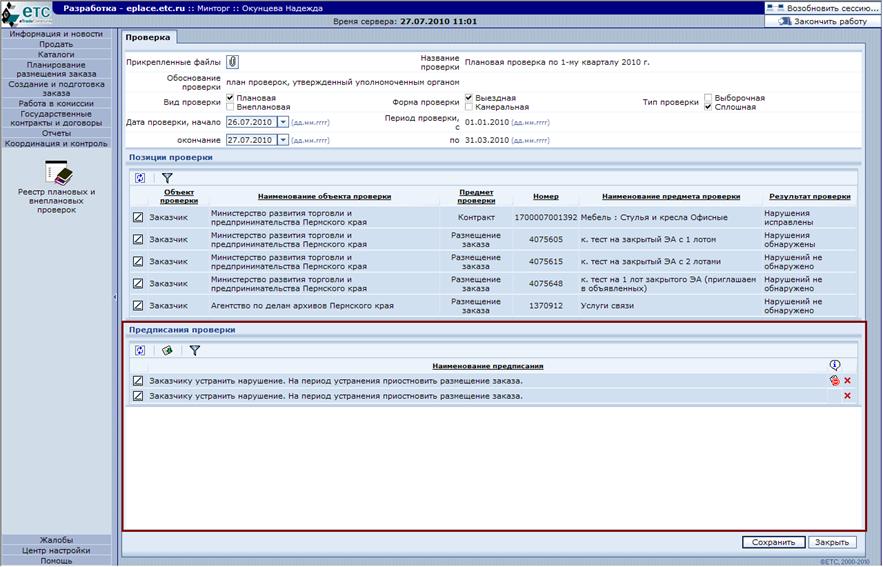Open attached files paperclip icon
This screenshot has height=567, width=883.
[x=233, y=62]
